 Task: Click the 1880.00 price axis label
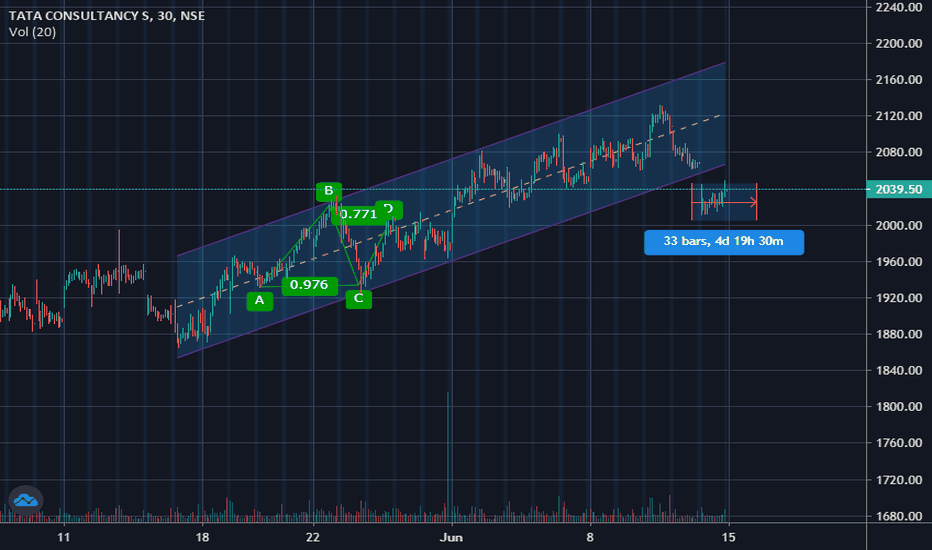[x=899, y=334]
